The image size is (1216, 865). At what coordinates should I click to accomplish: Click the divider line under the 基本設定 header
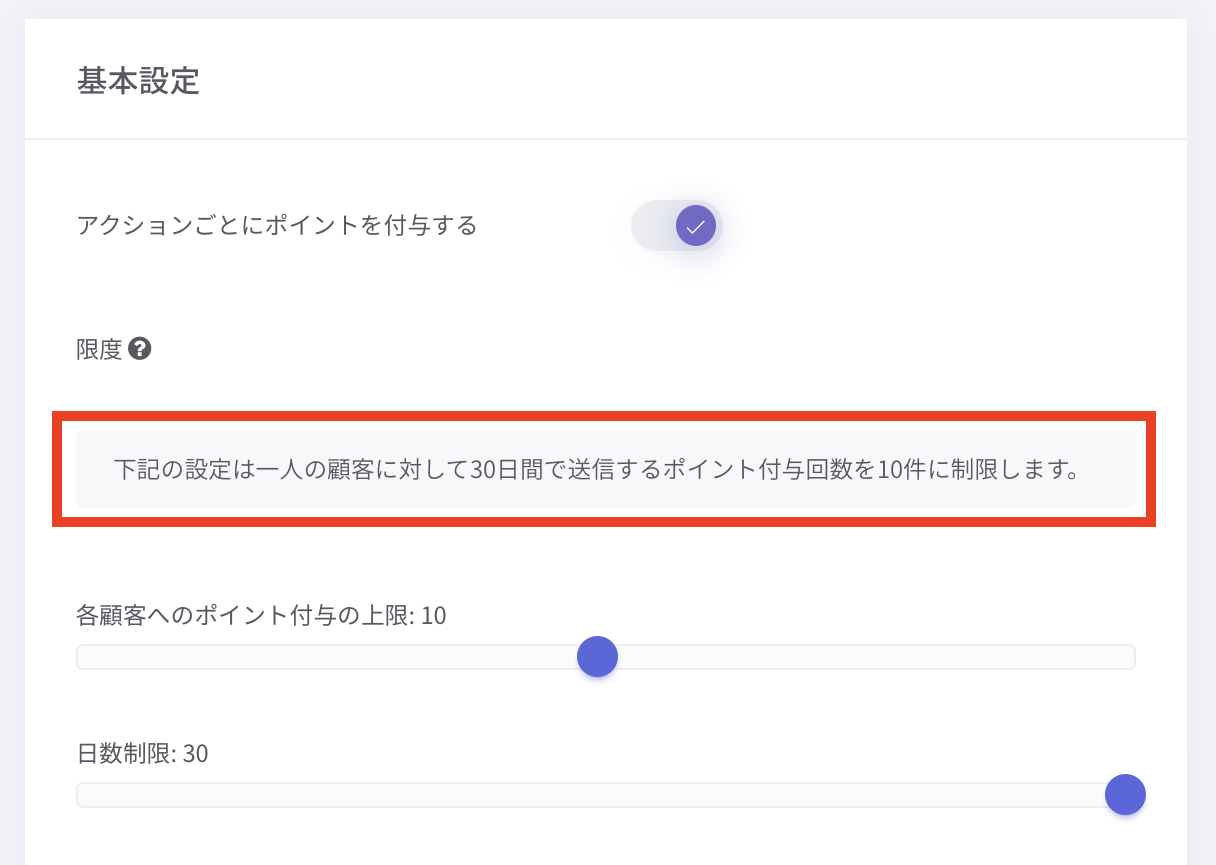coord(605,138)
